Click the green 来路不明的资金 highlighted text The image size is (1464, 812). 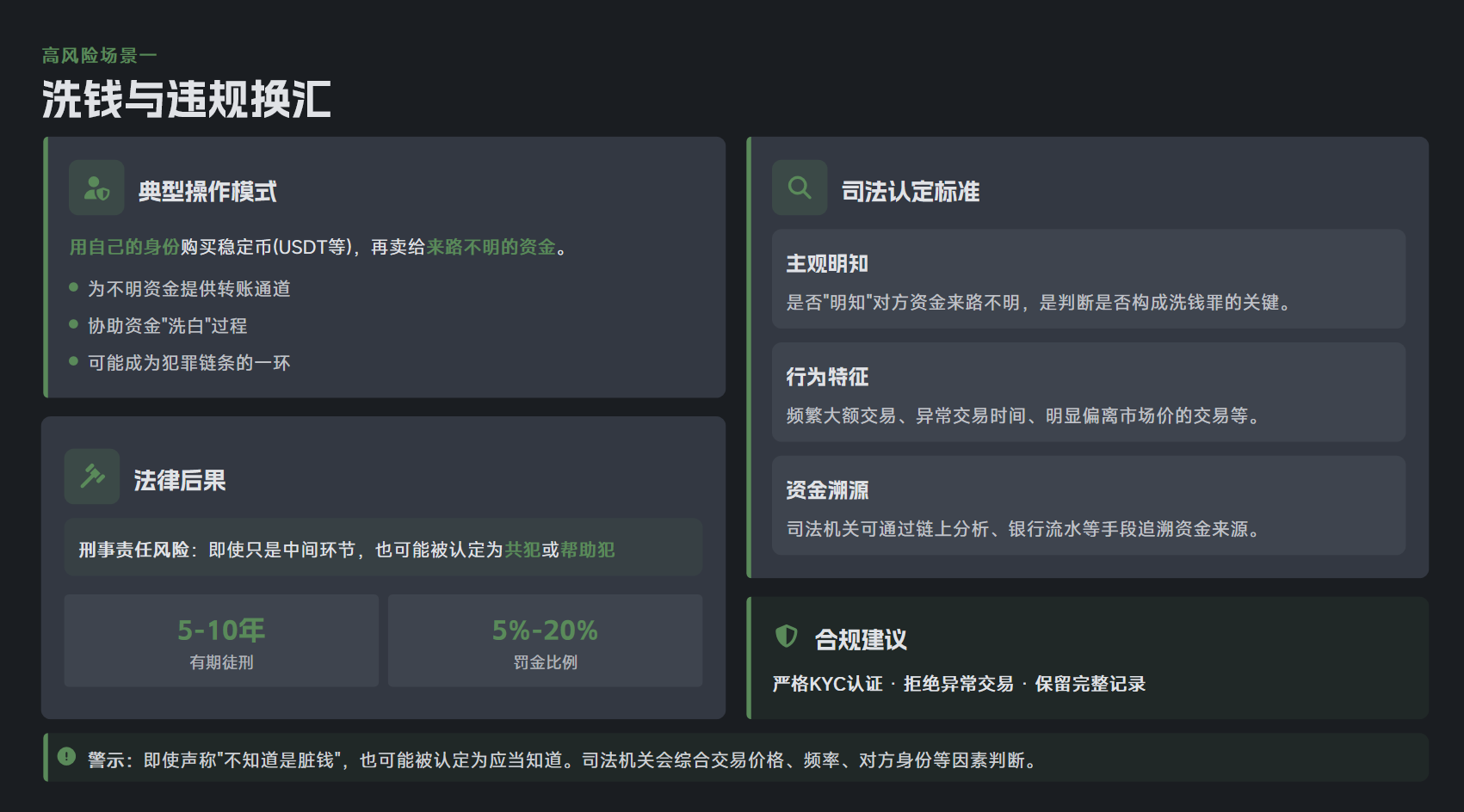491,248
